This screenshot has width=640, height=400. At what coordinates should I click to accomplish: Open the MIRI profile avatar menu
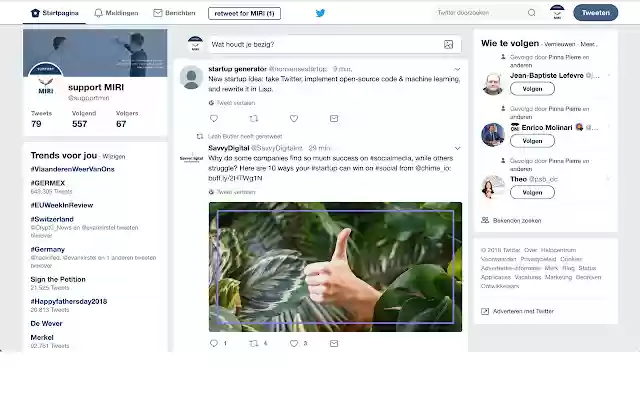click(x=557, y=12)
